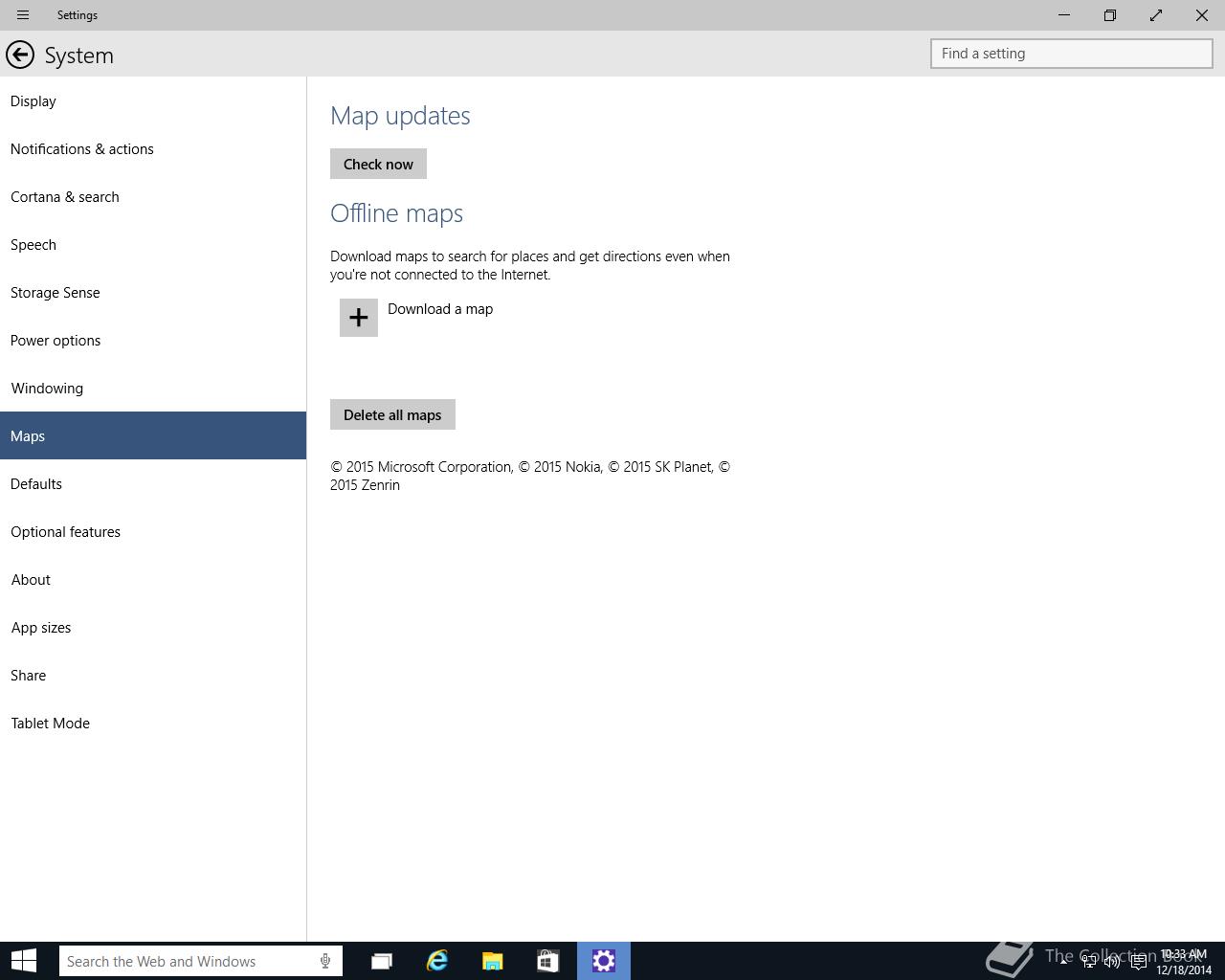Minimize the Settings window

1064,15
